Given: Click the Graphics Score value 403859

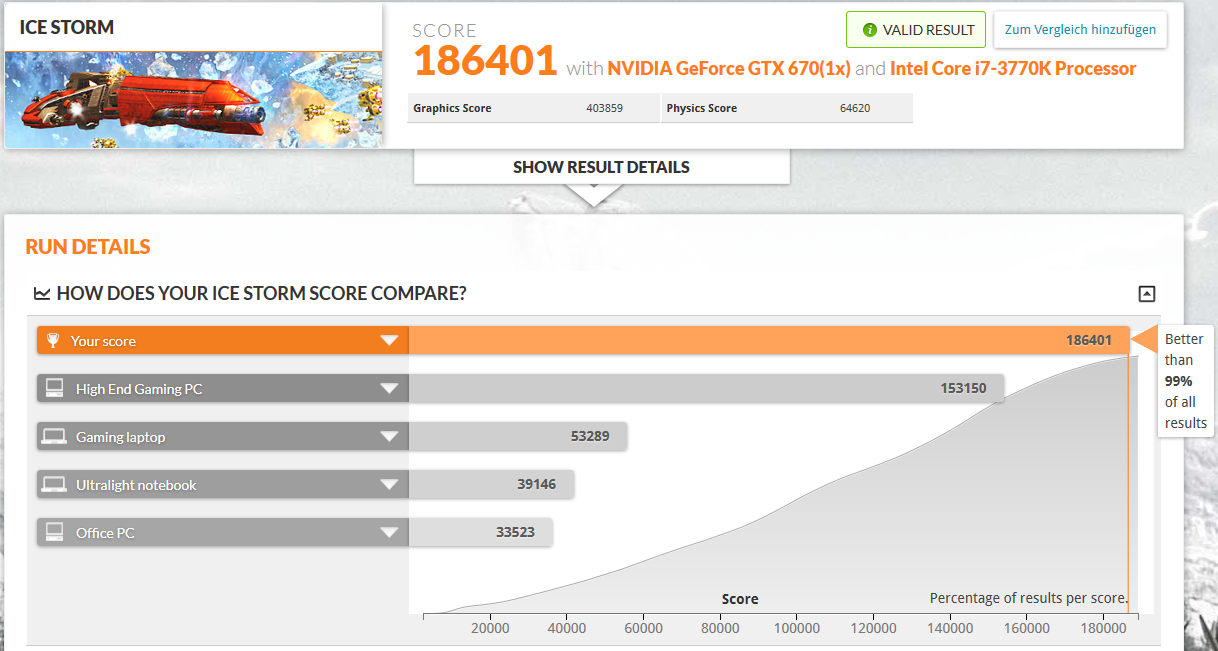Looking at the screenshot, I should [605, 108].
